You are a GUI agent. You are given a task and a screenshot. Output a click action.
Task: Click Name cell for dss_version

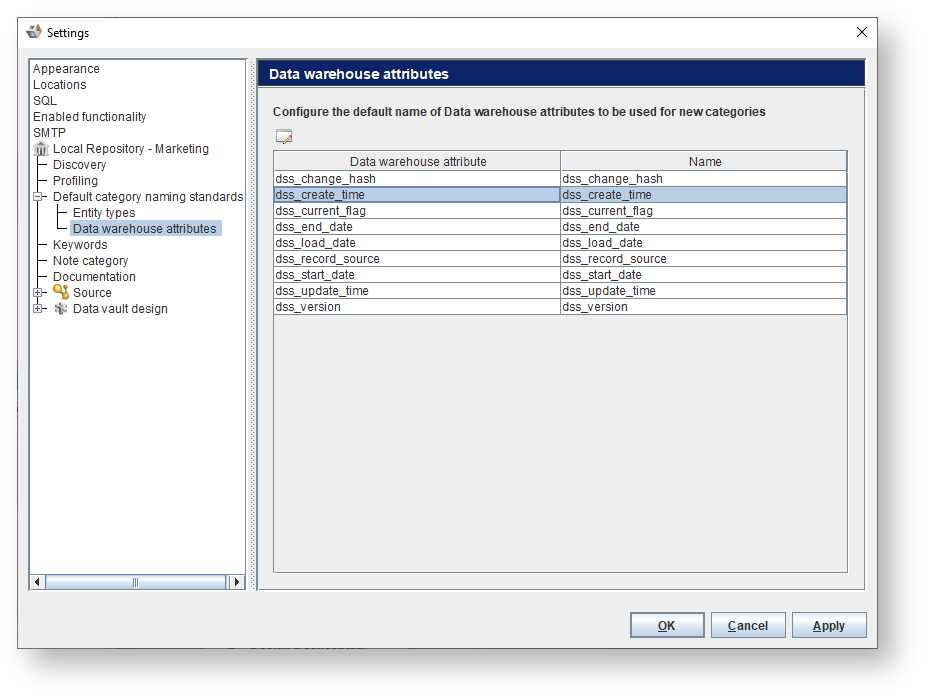coord(703,306)
